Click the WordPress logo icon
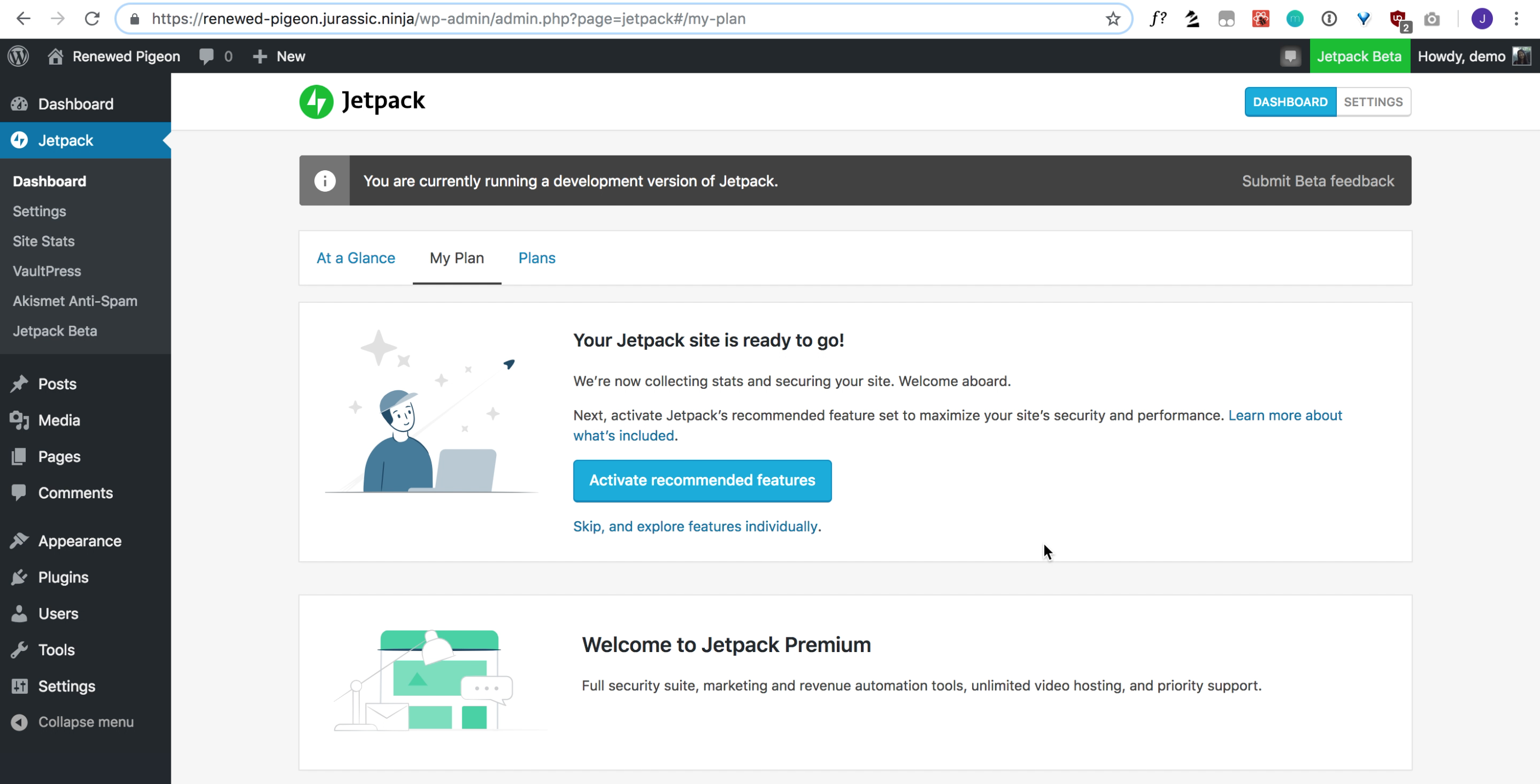The image size is (1540, 784). [18, 56]
